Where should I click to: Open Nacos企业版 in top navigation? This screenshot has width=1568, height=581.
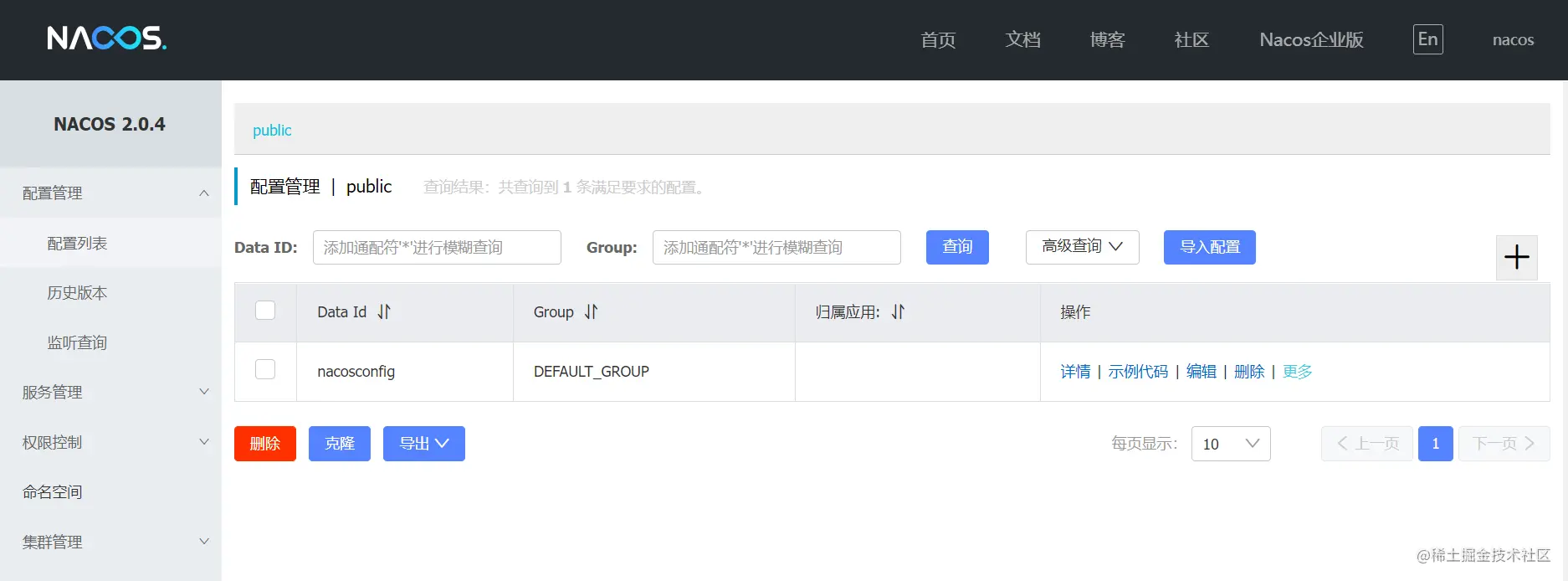click(x=1311, y=40)
